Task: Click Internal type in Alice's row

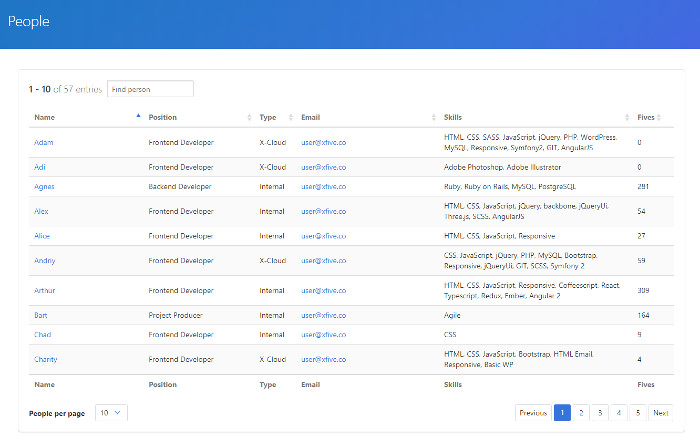Action: 272,236
